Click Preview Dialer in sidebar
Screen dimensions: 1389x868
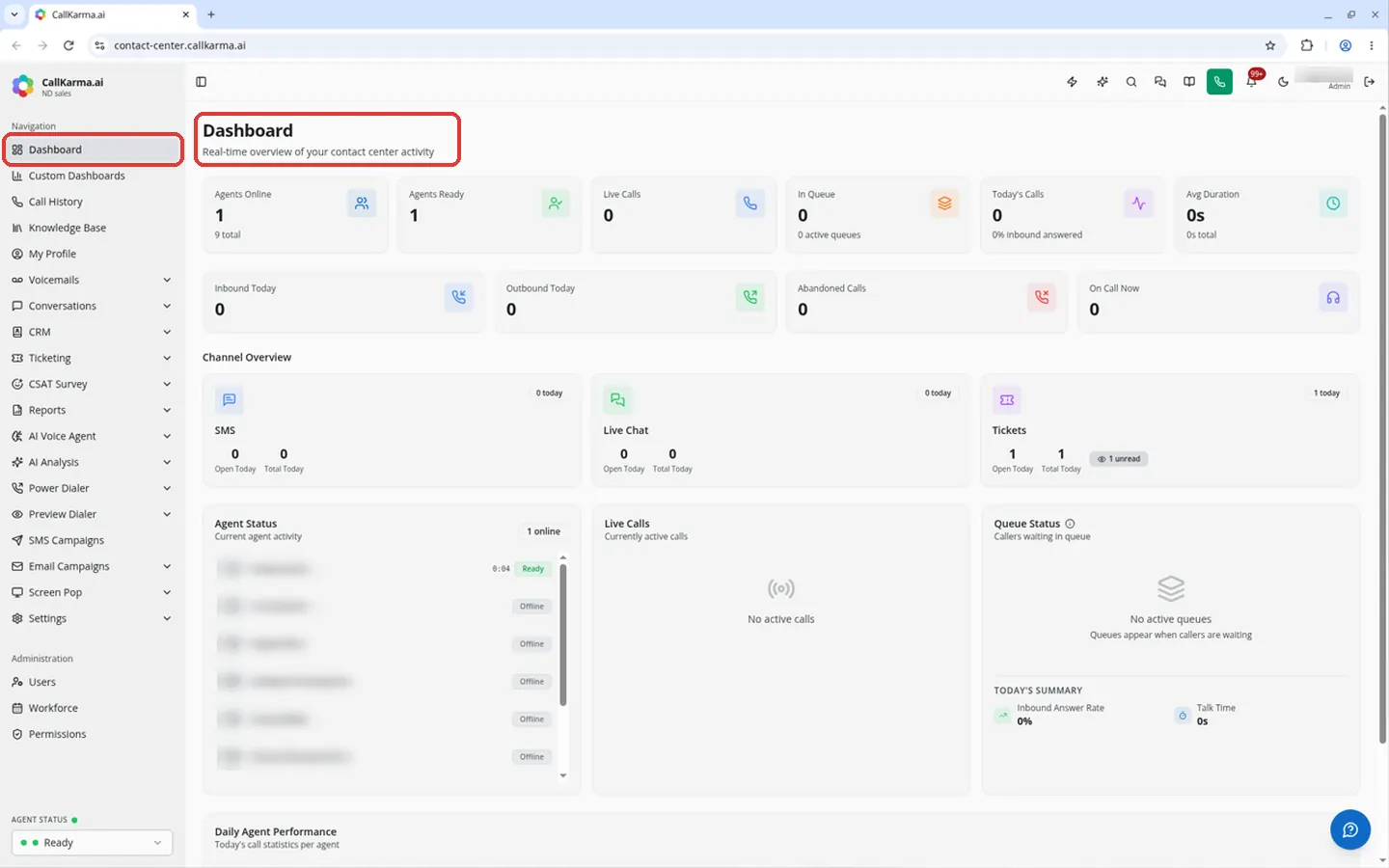(x=93, y=514)
